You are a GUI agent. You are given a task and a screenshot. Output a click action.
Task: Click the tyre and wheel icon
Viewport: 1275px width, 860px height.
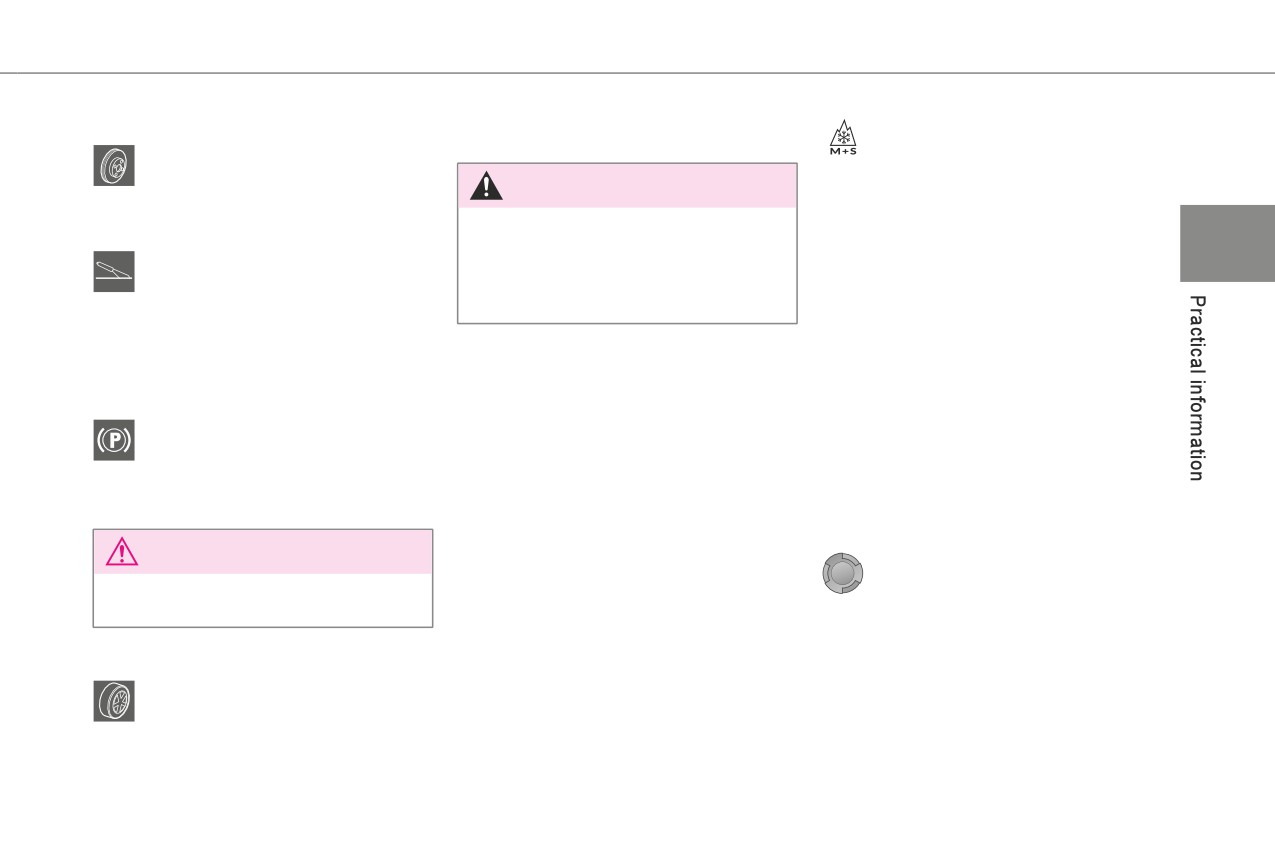[114, 702]
